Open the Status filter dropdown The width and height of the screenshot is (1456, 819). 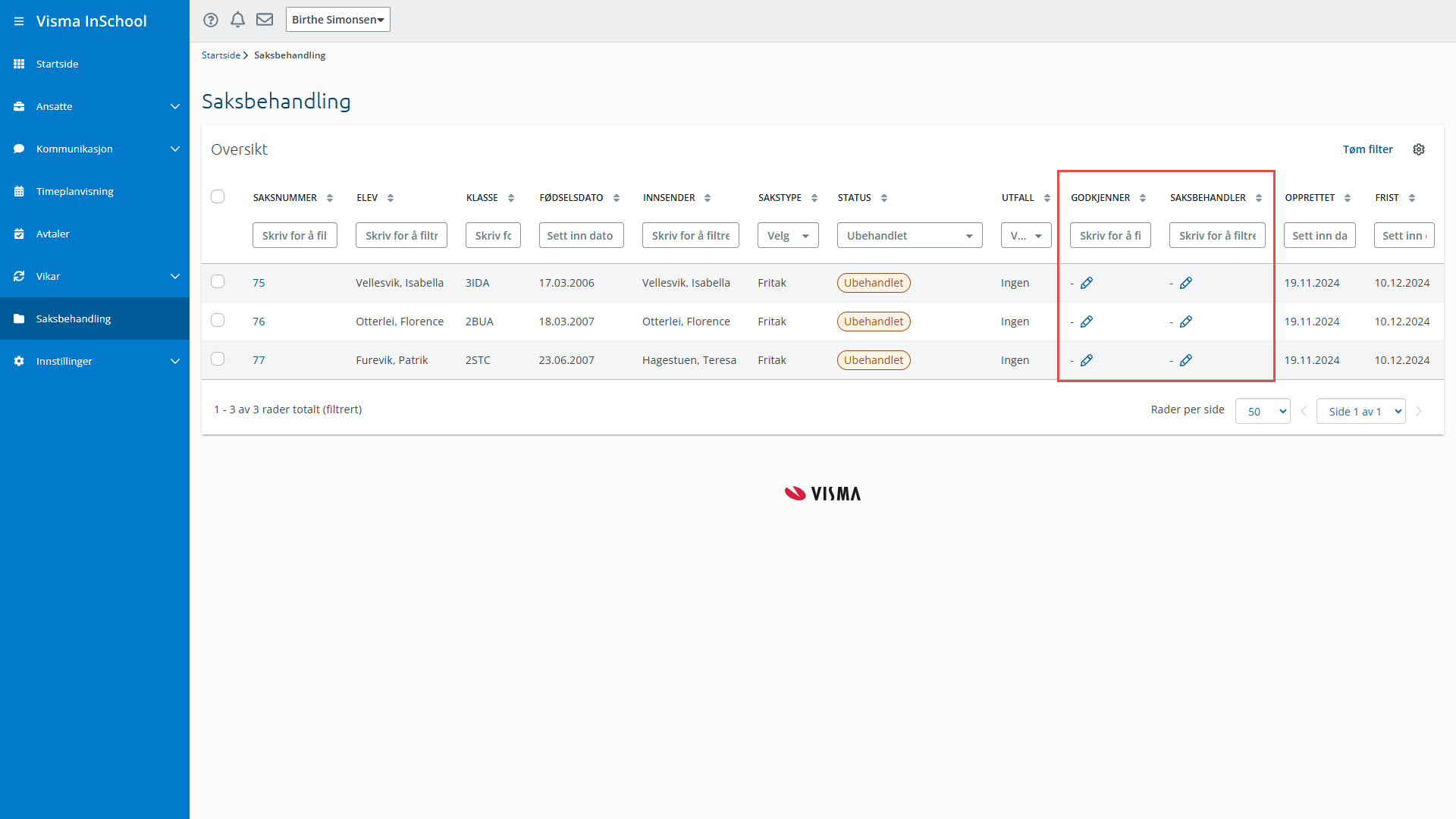tap(909, 236)
